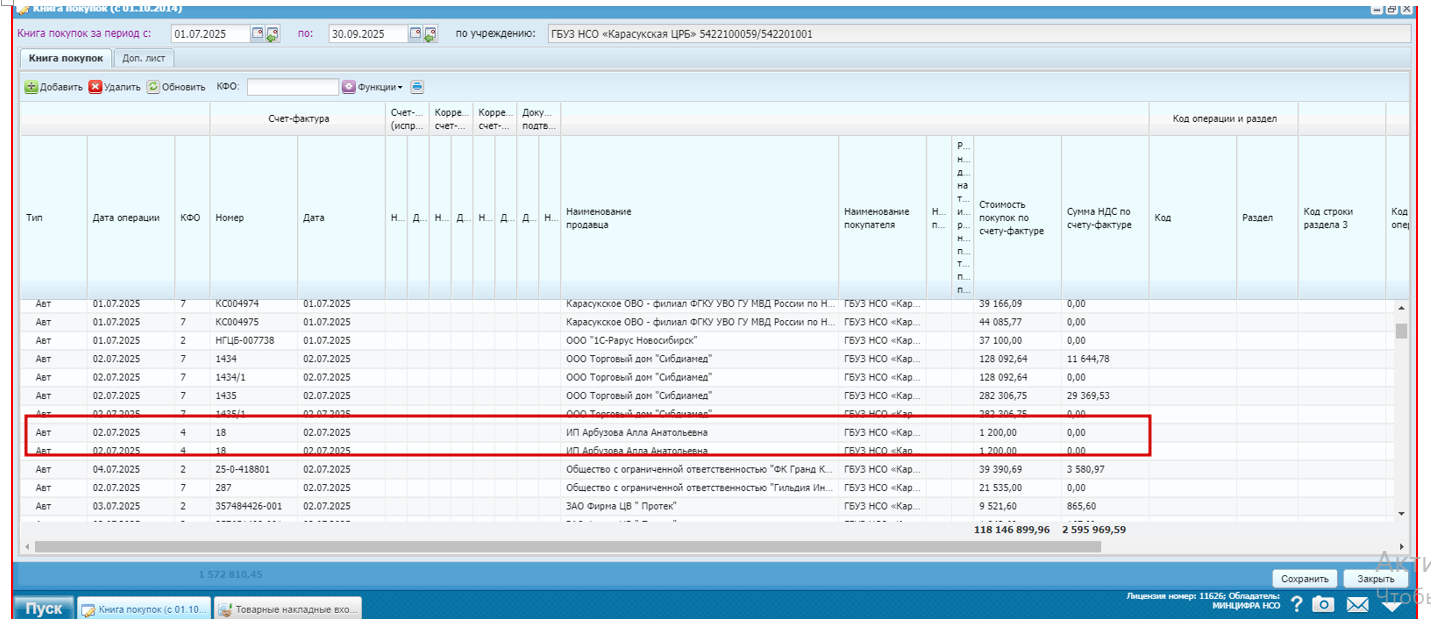Open the Пуск start menu
1431x619 pixels.
click(x=44, y=608)
